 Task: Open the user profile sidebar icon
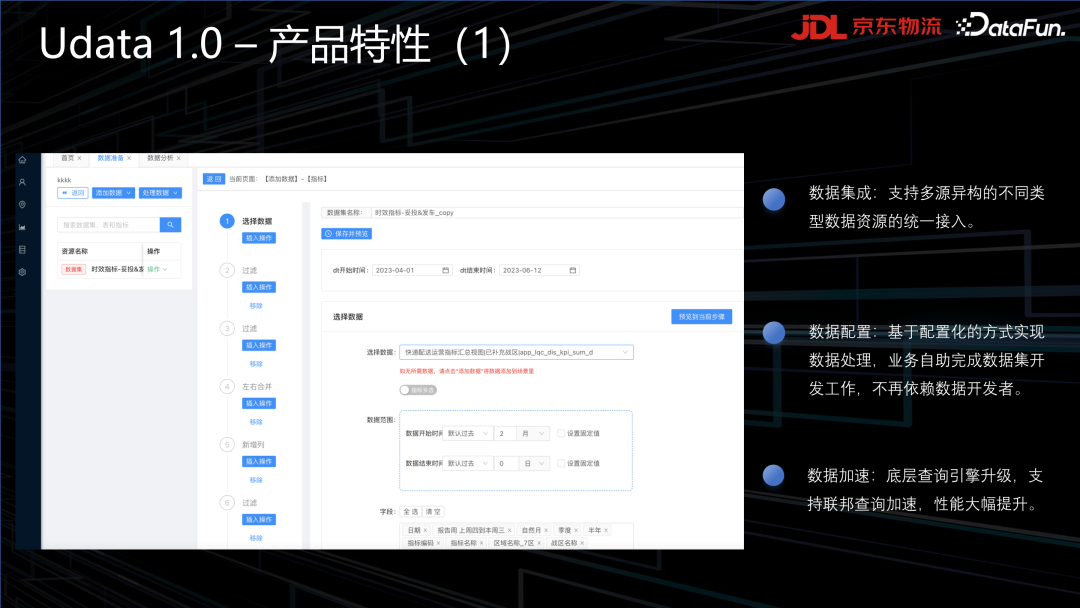22,182
